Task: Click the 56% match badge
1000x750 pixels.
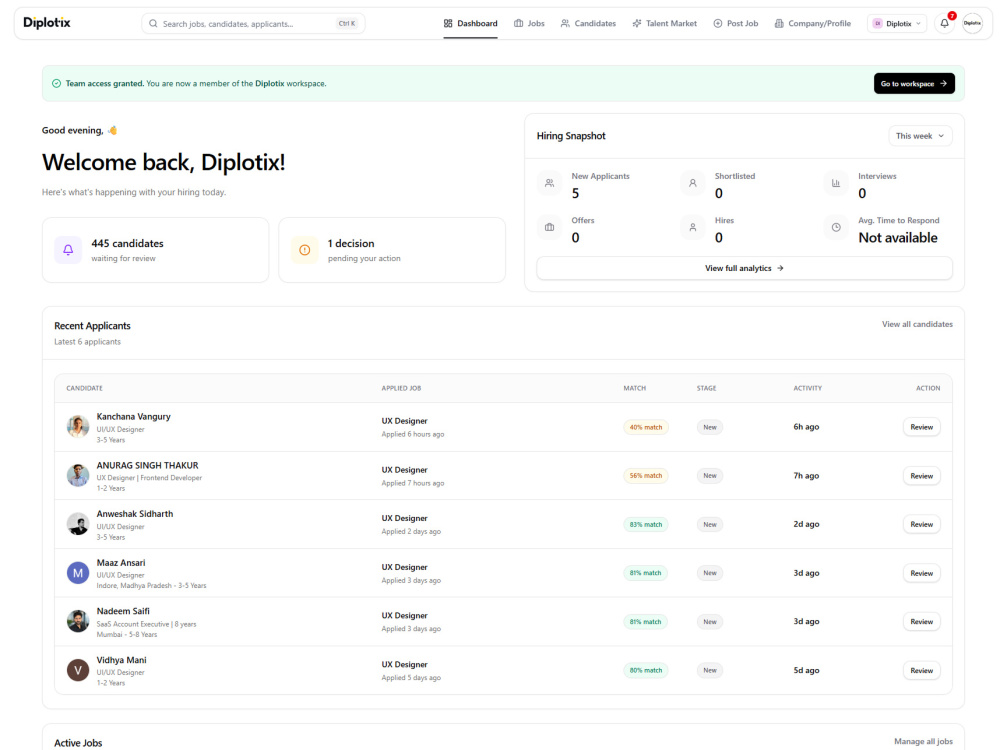Action: coord(645,476)
